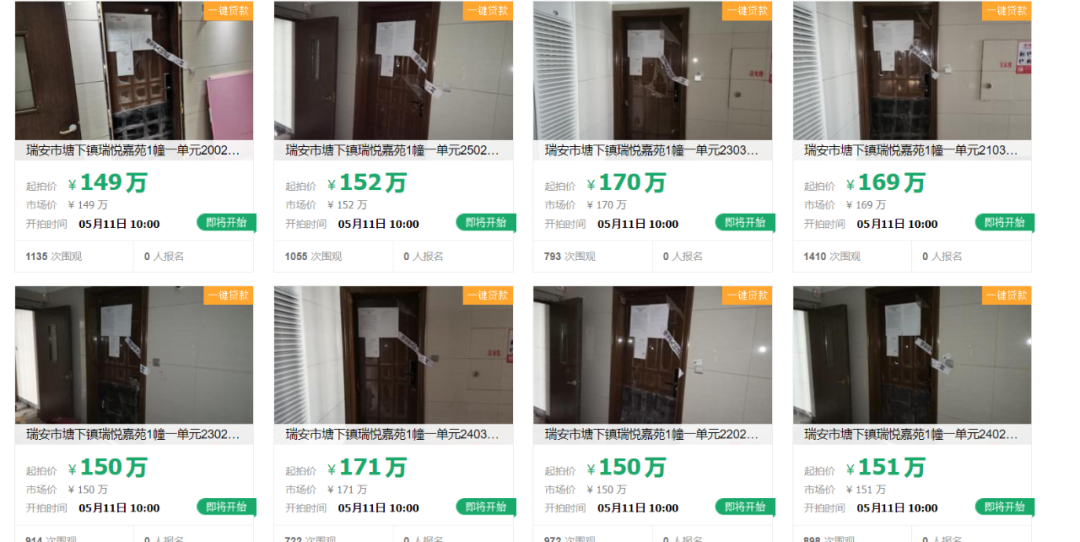Click 即将开始 button for the 171万 listing

[x=486, y=507]
